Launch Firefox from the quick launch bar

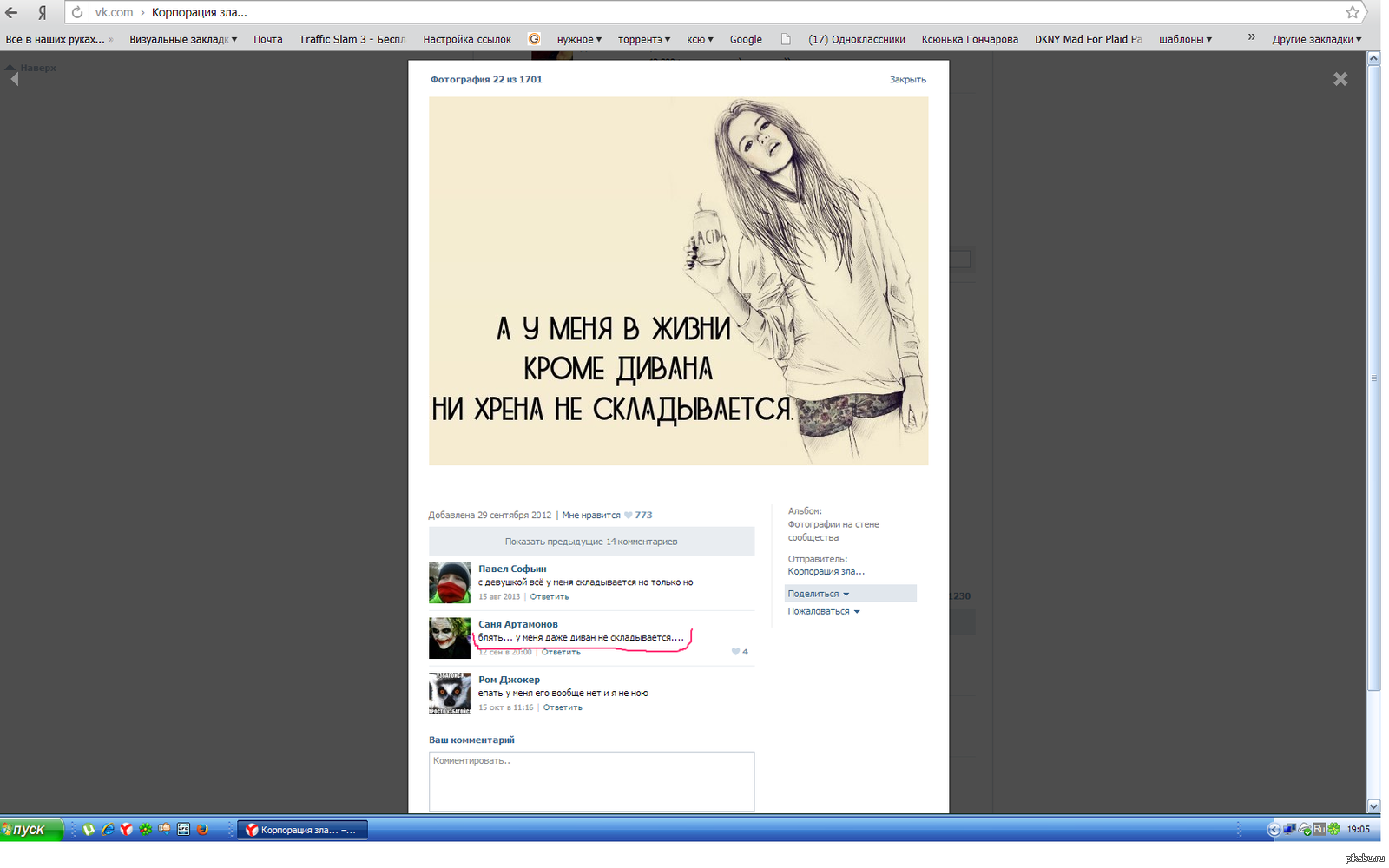(x=202, y=830)
